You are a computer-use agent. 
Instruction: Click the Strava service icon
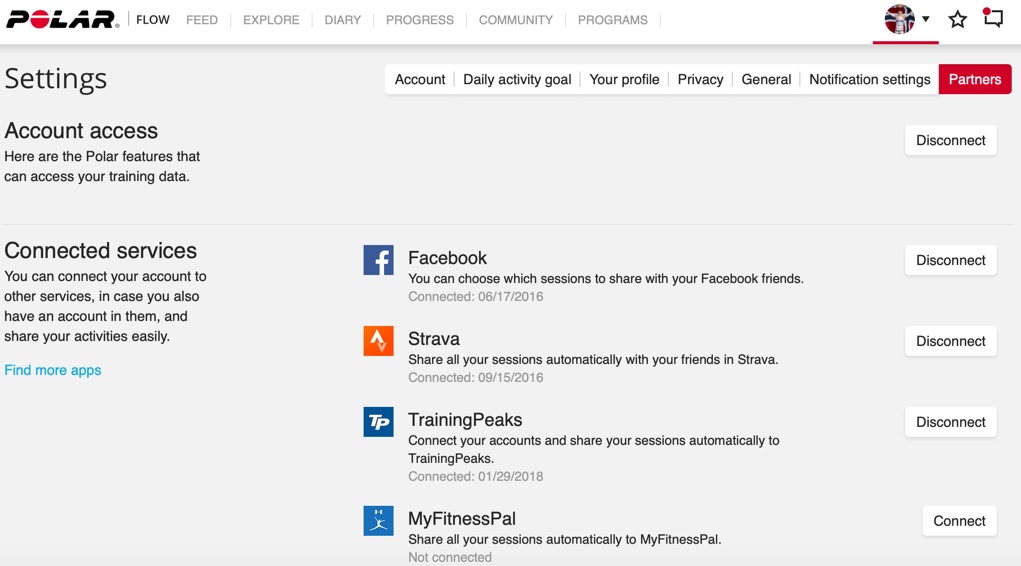pyautogui.click(x=378, y=341)
